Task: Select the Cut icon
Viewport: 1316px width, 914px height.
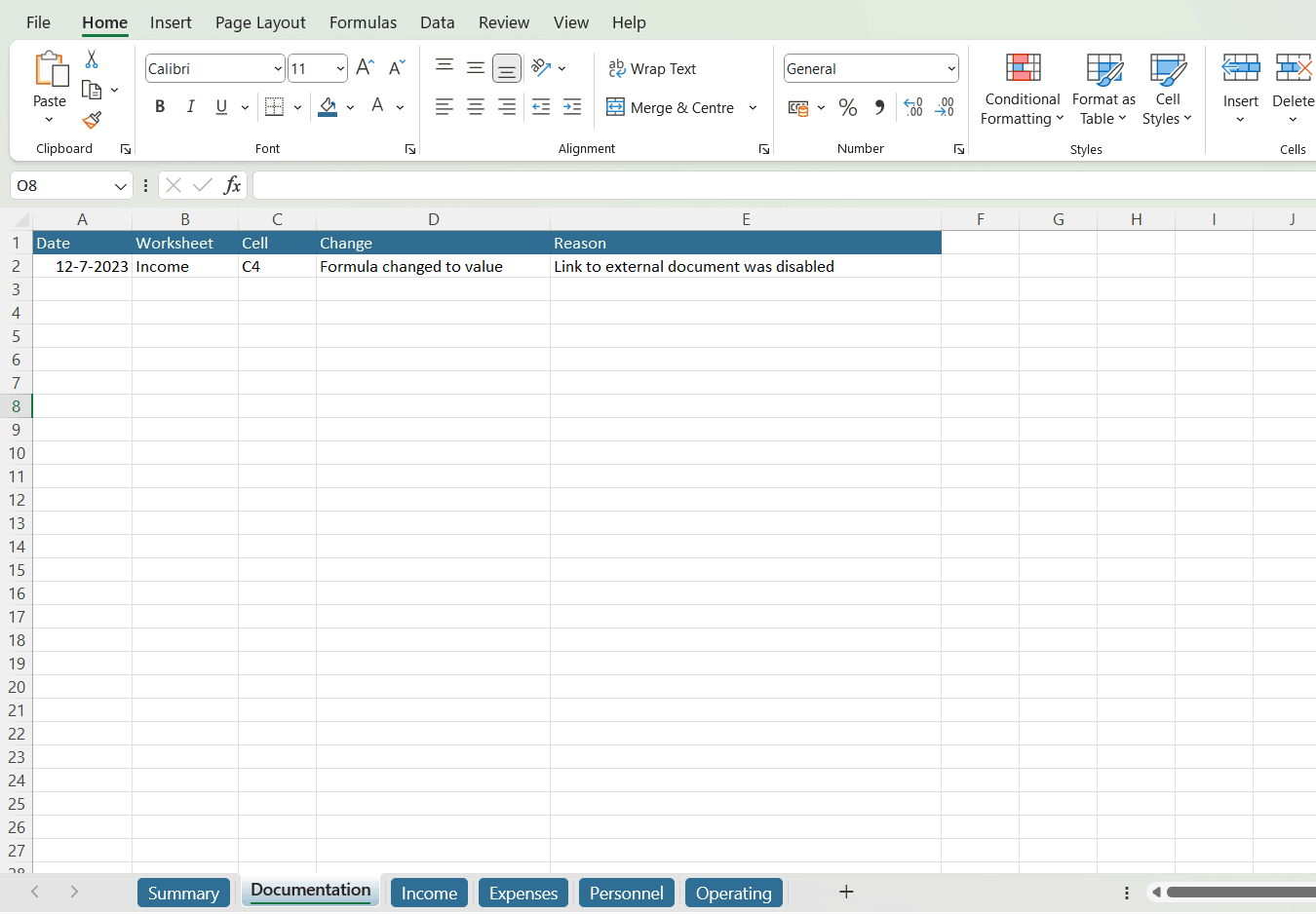Action: (91, 59)
